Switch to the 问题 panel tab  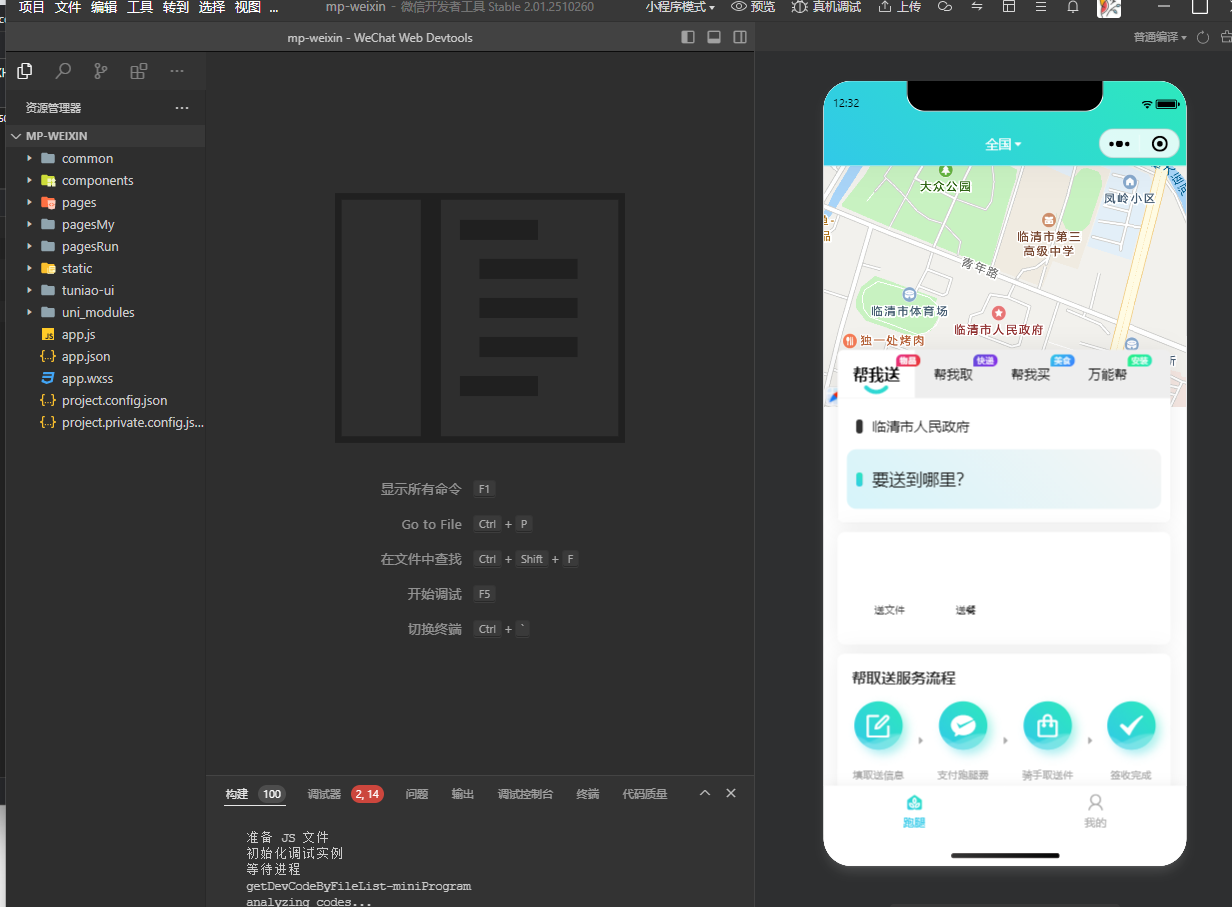tap(417, 794)
